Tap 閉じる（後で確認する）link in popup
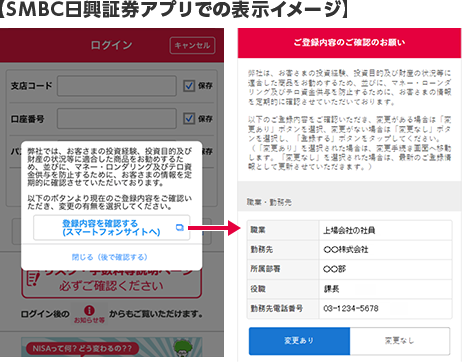 click(x=110, y=257)
